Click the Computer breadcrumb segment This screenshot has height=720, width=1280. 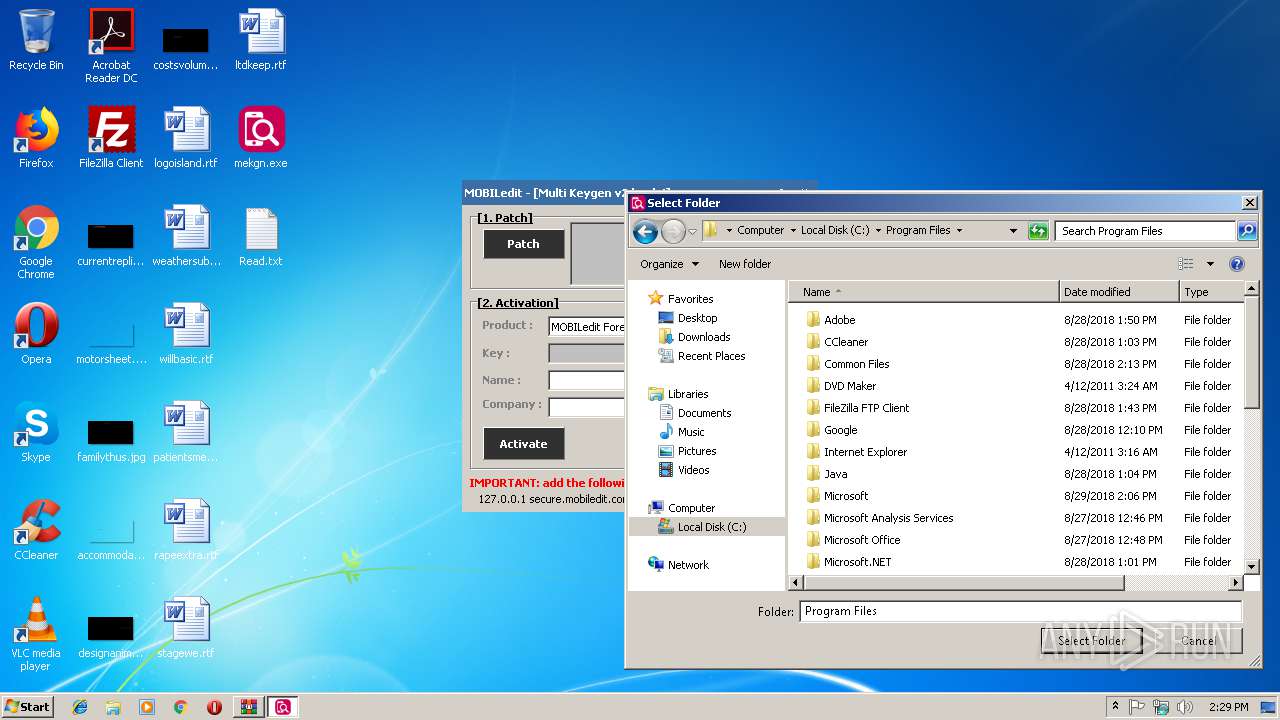(x=760, y=231)
